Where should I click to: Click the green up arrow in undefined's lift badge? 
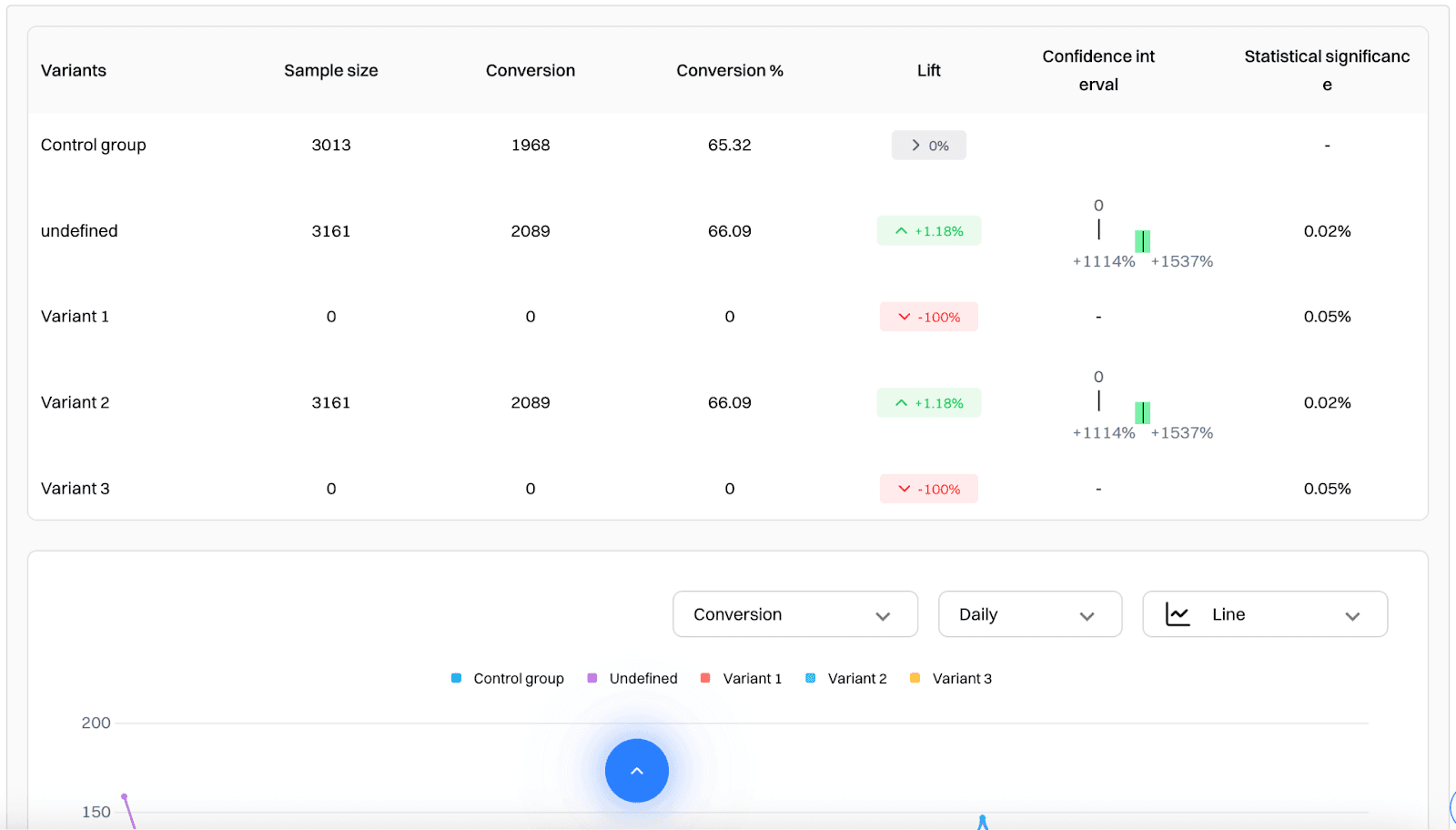[x=900, y=230]
